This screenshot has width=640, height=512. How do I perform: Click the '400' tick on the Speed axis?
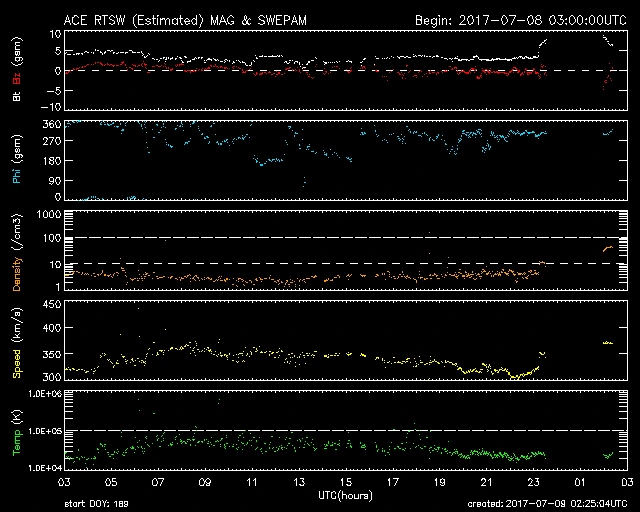pos(52,328)
